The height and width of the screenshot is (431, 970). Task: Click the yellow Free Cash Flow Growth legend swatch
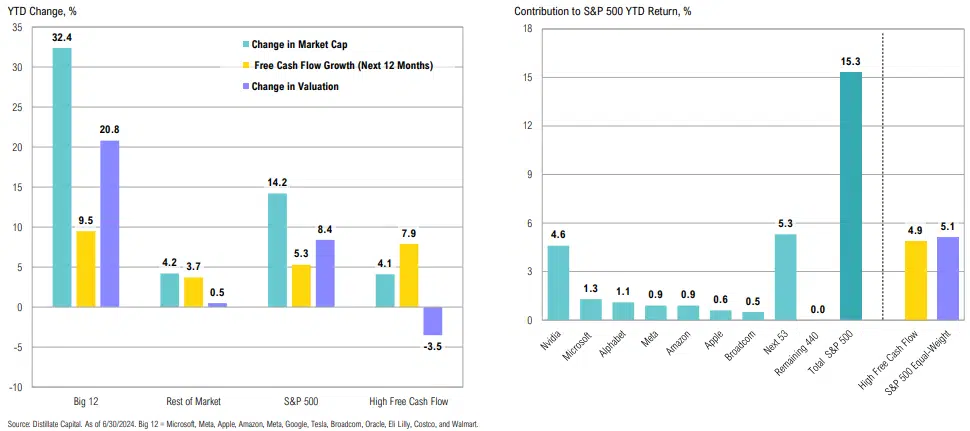click(244, 66)
